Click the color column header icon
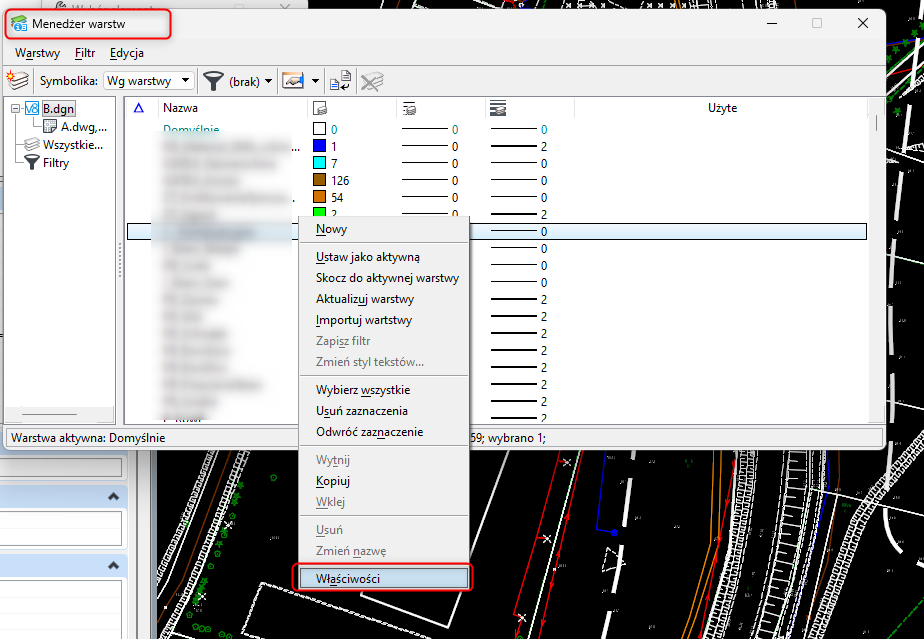924x639 pixels. [319, 108]
